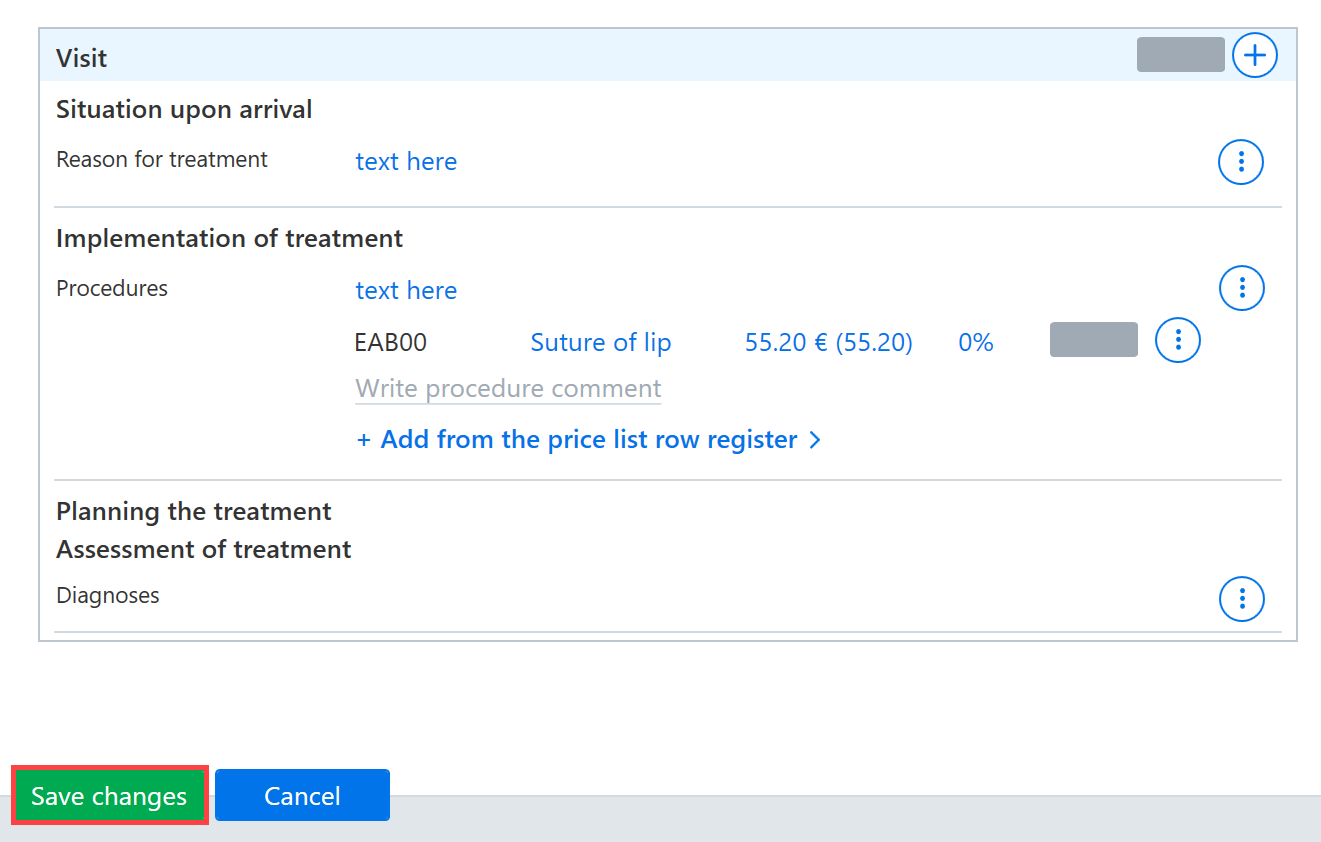Click 'text here' for Reason for treatment
The height and width of the screenshot is (842, 1321).
[x=406, y=162]
